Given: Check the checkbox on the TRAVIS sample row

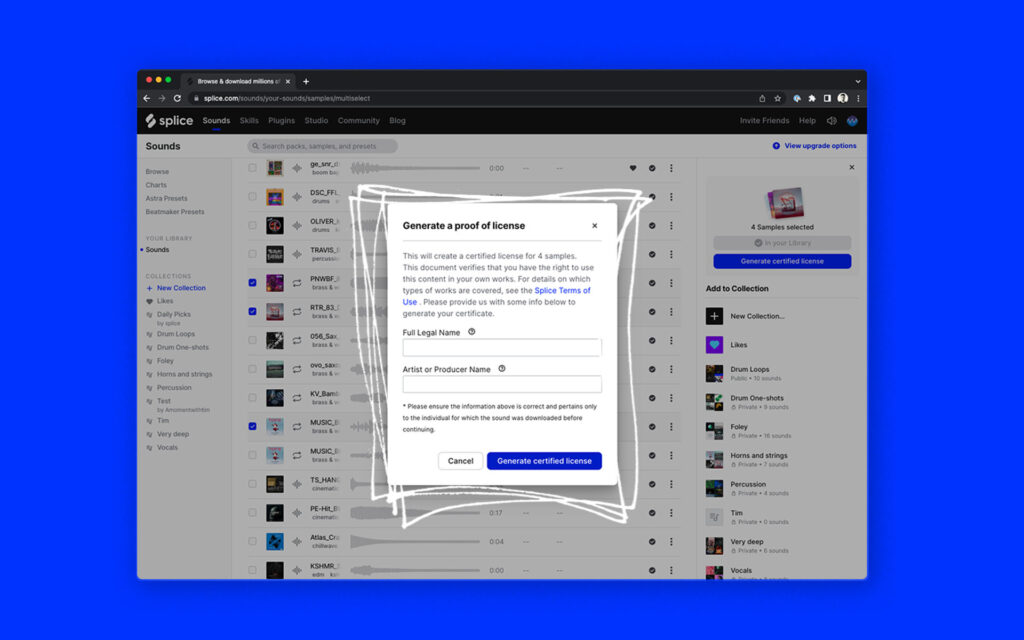Looking at the screenshot, I should 252,254.
